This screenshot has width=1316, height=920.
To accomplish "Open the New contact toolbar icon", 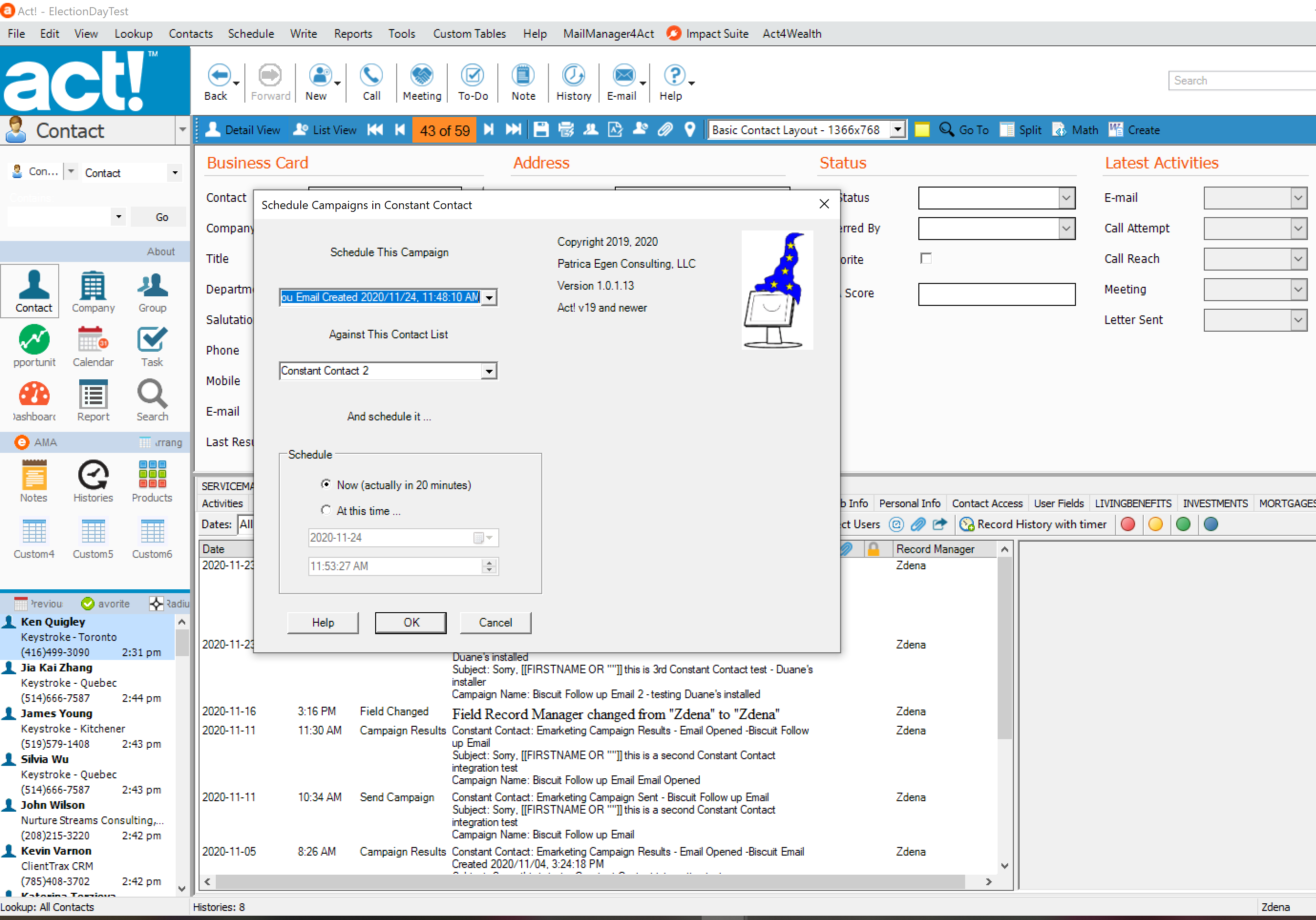I will point(319,82).
